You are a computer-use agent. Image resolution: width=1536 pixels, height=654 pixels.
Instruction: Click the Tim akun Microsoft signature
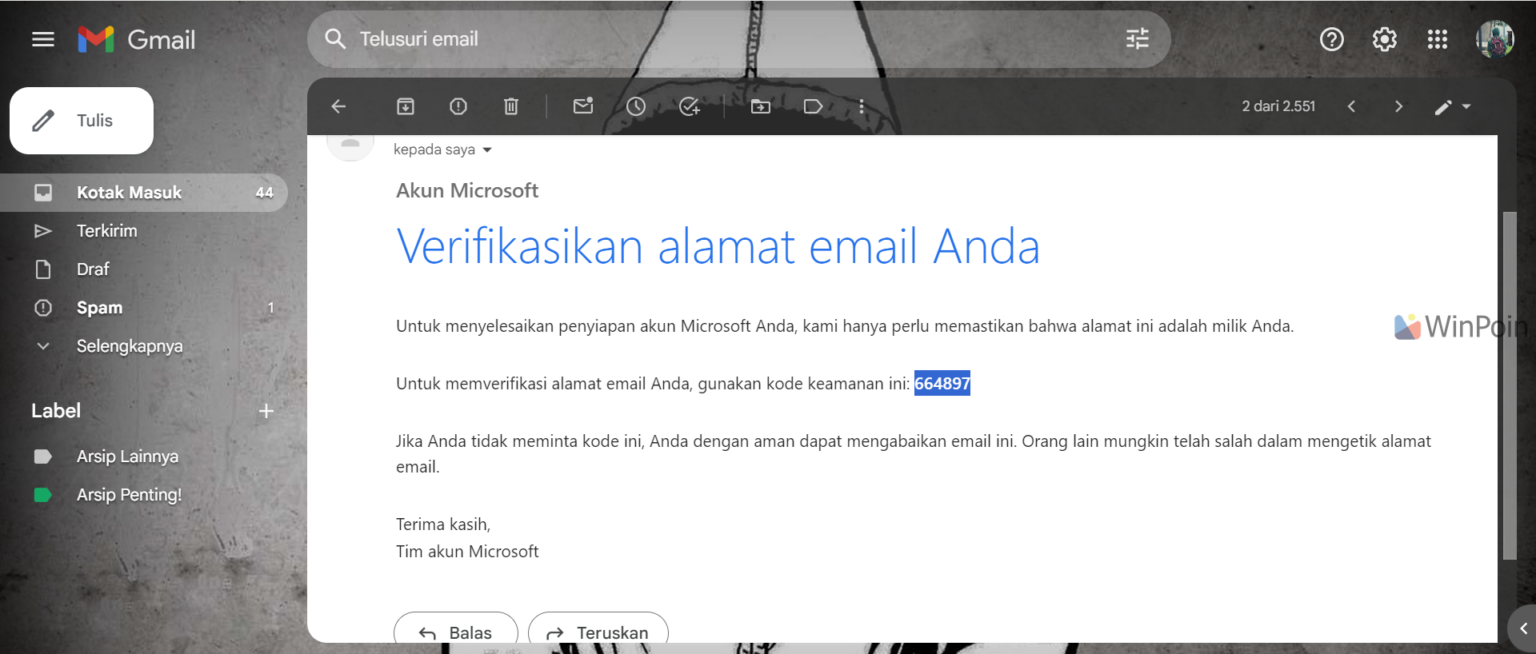(467, 551)
